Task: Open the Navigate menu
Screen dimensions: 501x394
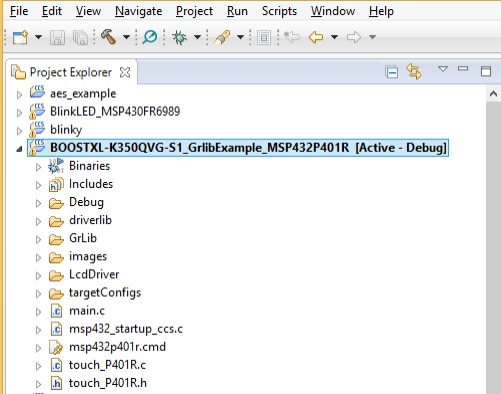Action: (x=139, y=11)
